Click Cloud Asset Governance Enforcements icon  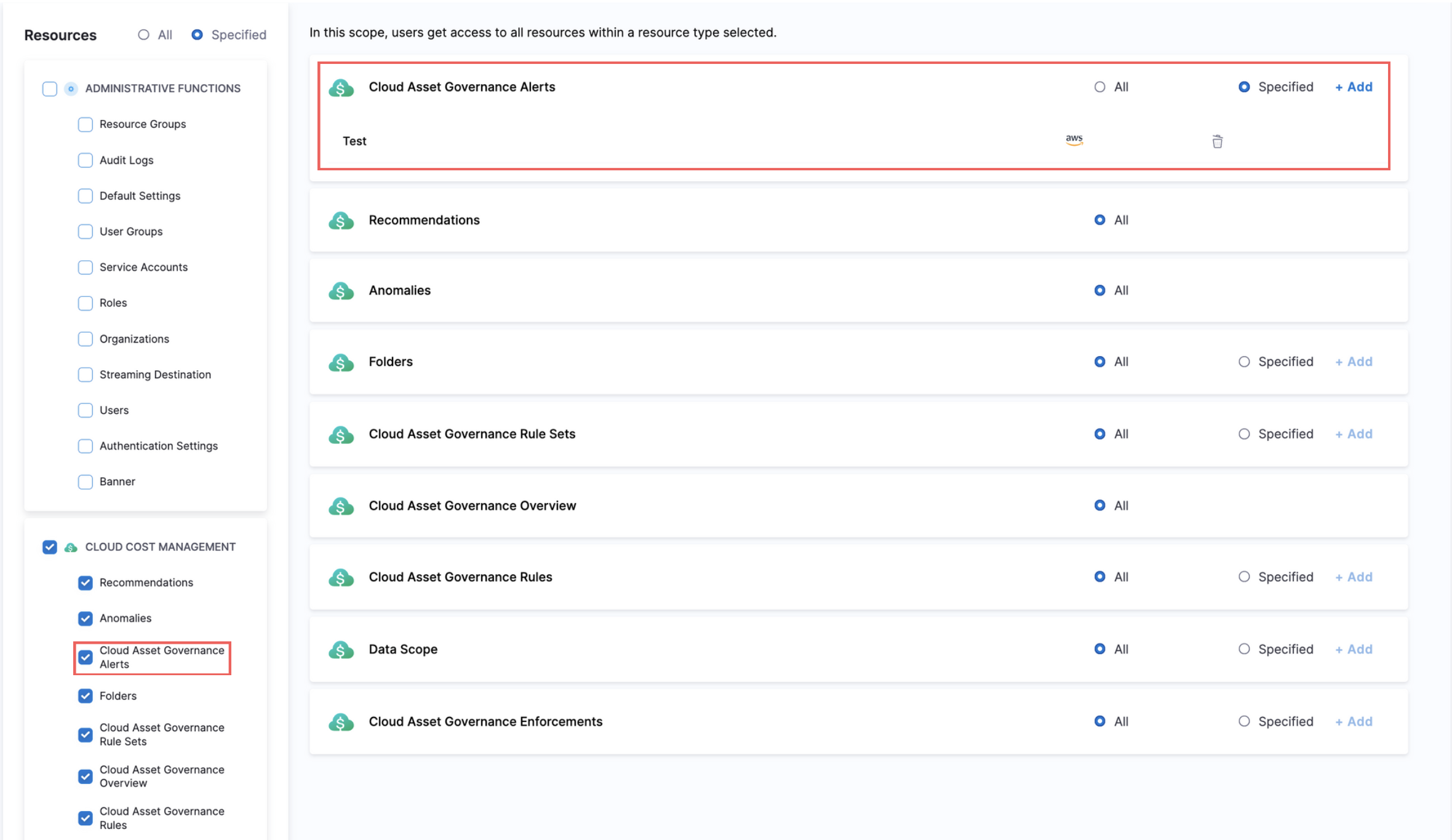(341, 722)
